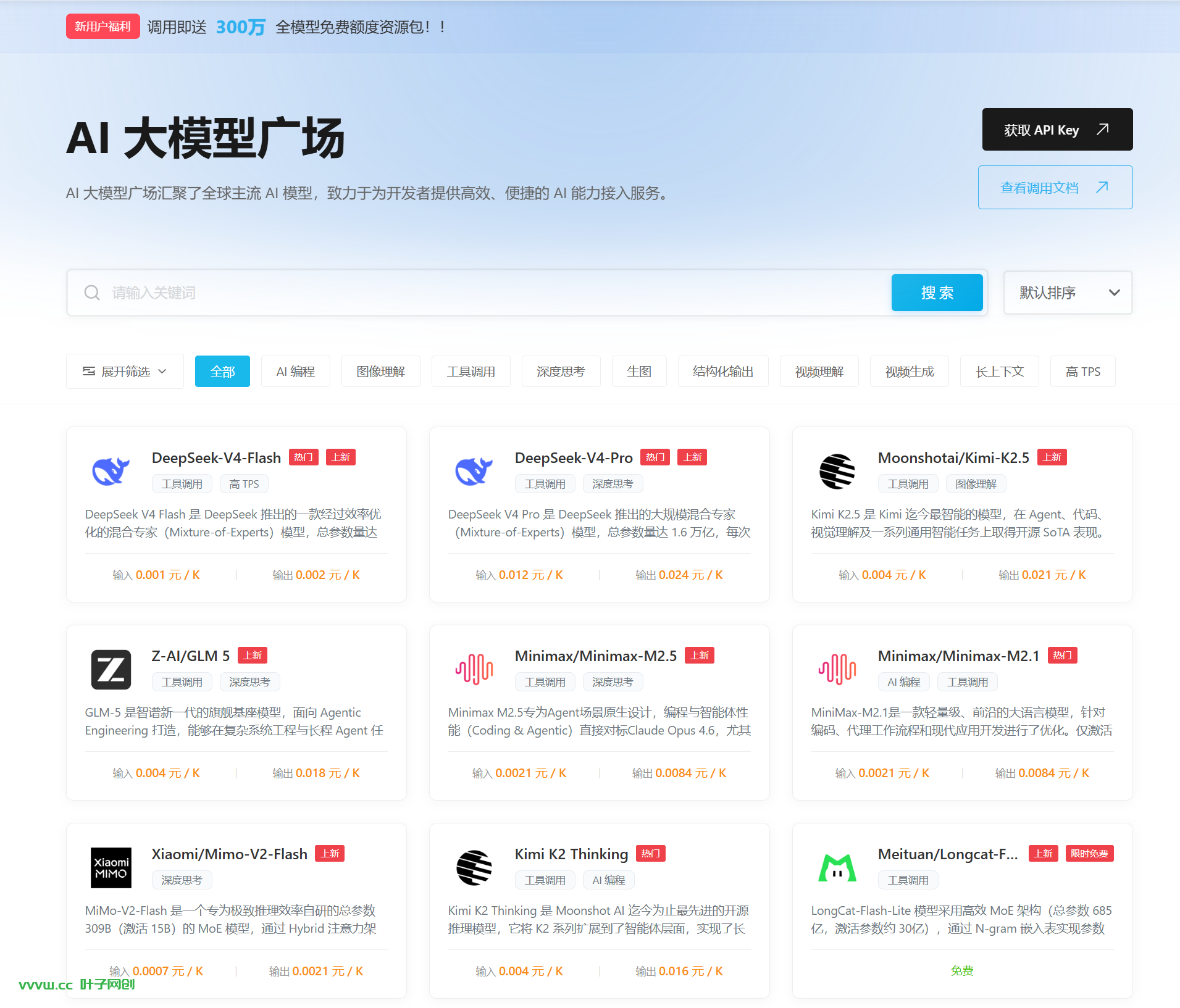Click the magnifier icon in search box

(92, 293)
